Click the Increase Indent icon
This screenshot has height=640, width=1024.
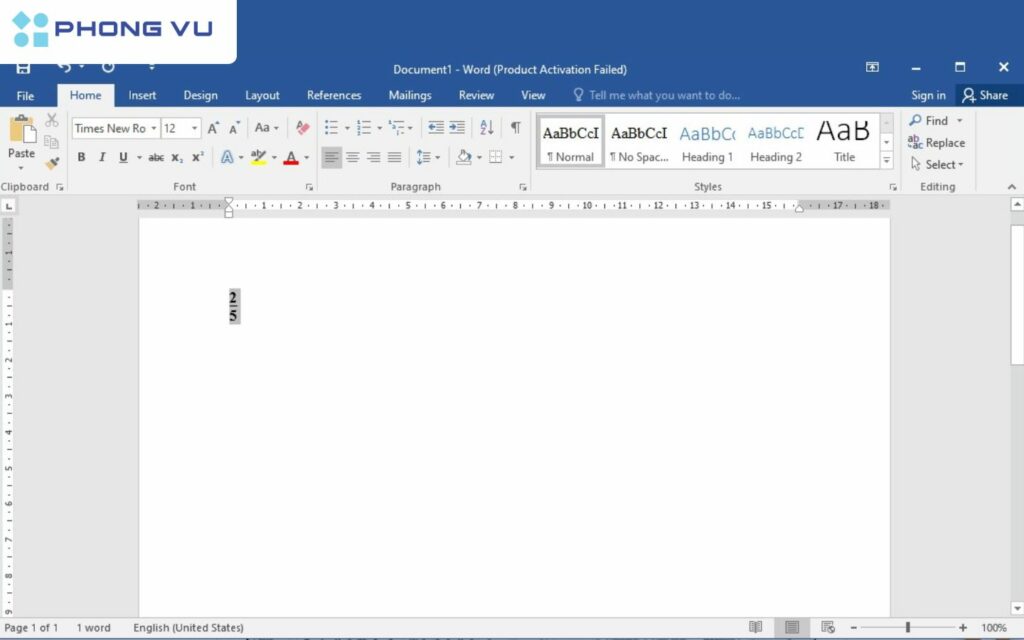click(457, 127)
